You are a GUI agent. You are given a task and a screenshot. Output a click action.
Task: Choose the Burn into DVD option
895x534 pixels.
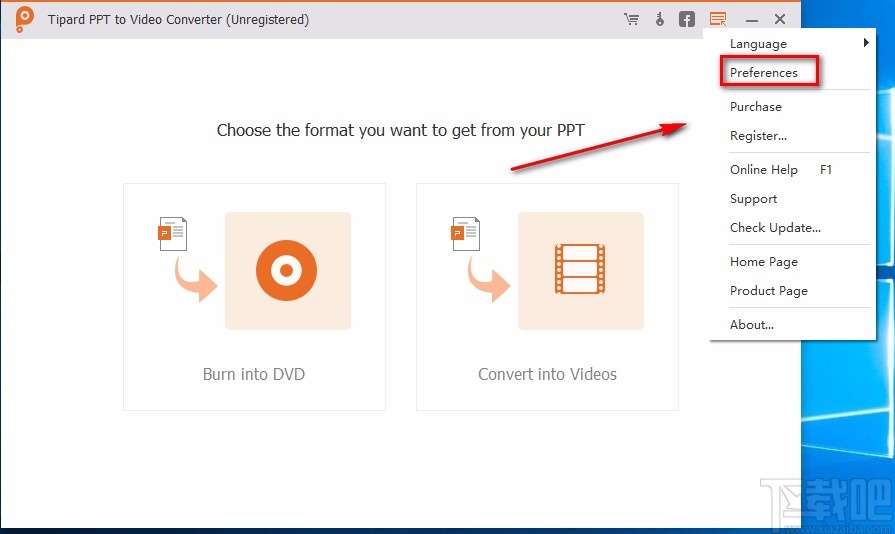click(x=255, y=297)
